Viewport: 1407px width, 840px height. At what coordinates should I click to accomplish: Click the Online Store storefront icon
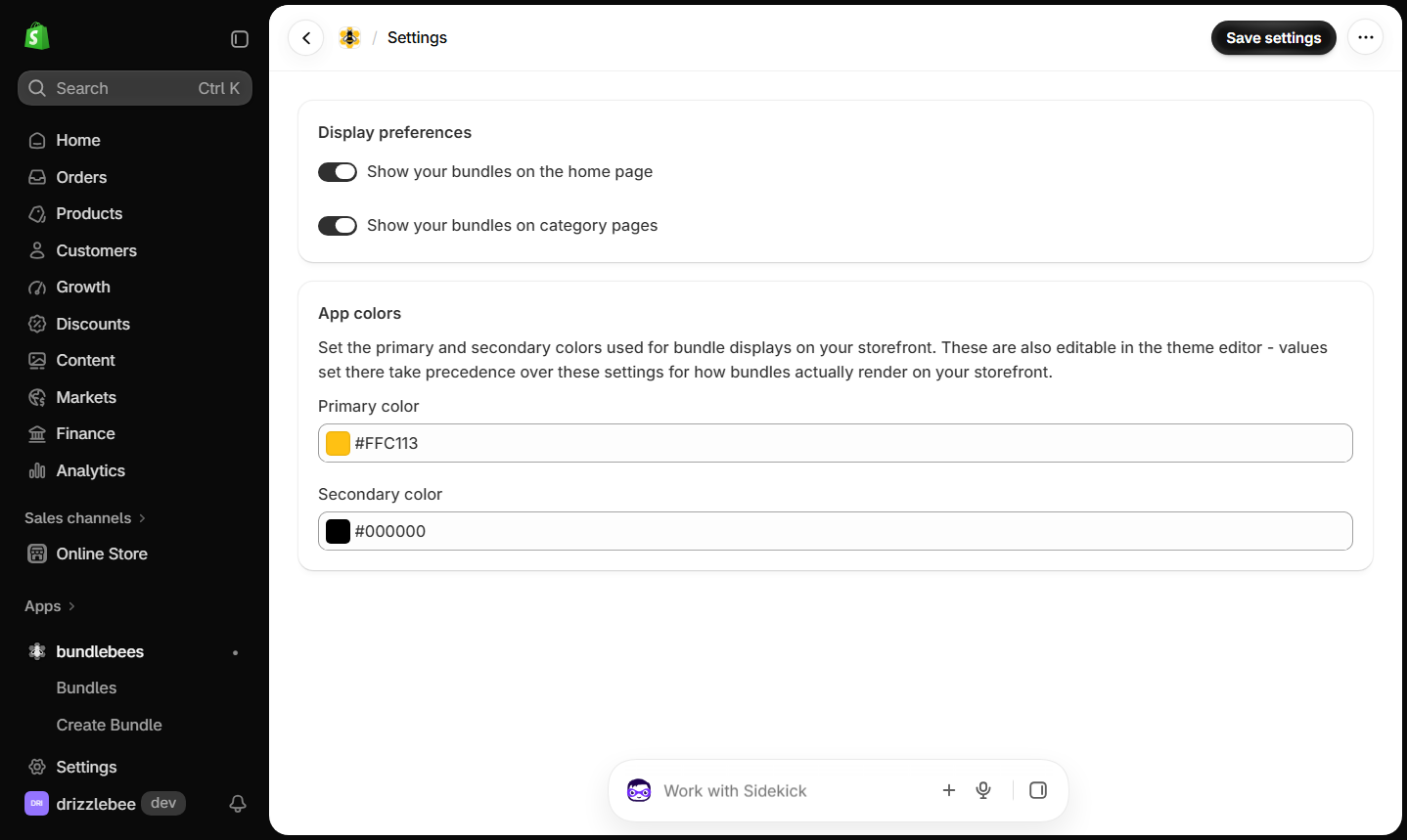[37, 554]
